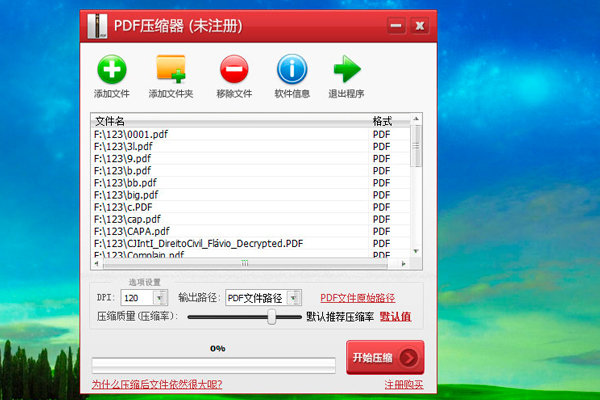Screen dimensions: 600x400
Task: Minimize the PDF compressor window
Action: tap(396, 26)
